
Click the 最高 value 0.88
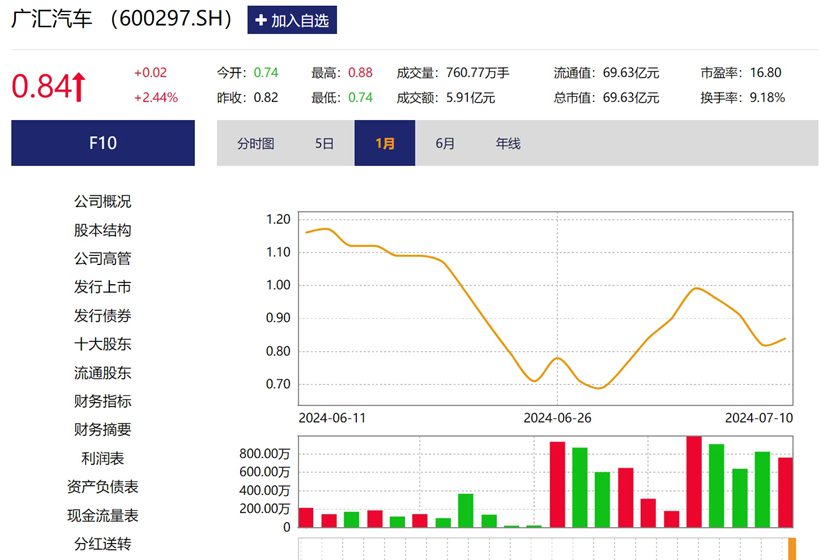pyautogui.click(x=360, y=72)
